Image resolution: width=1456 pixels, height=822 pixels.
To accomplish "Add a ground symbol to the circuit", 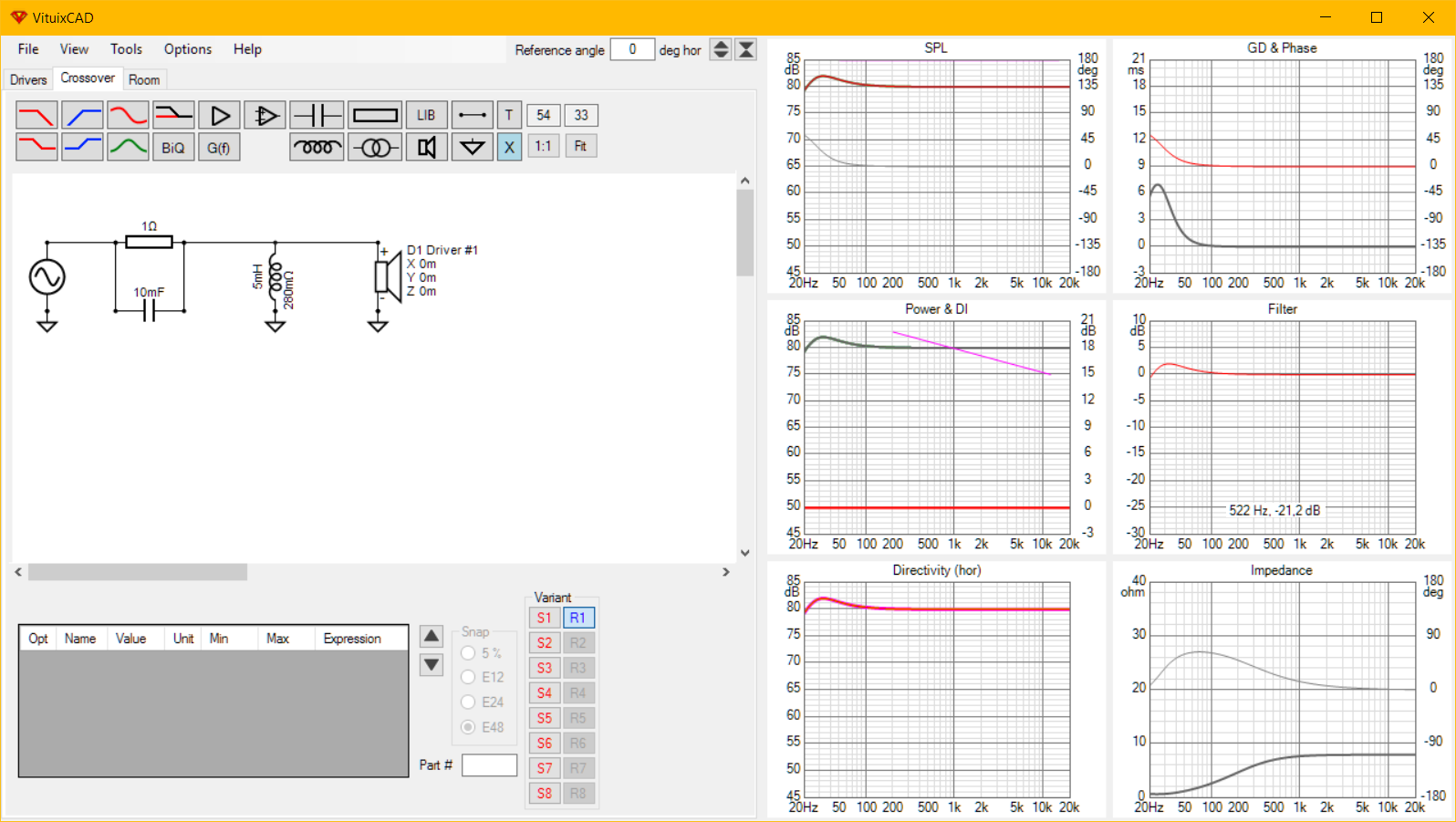I will [x=472, y=147].
